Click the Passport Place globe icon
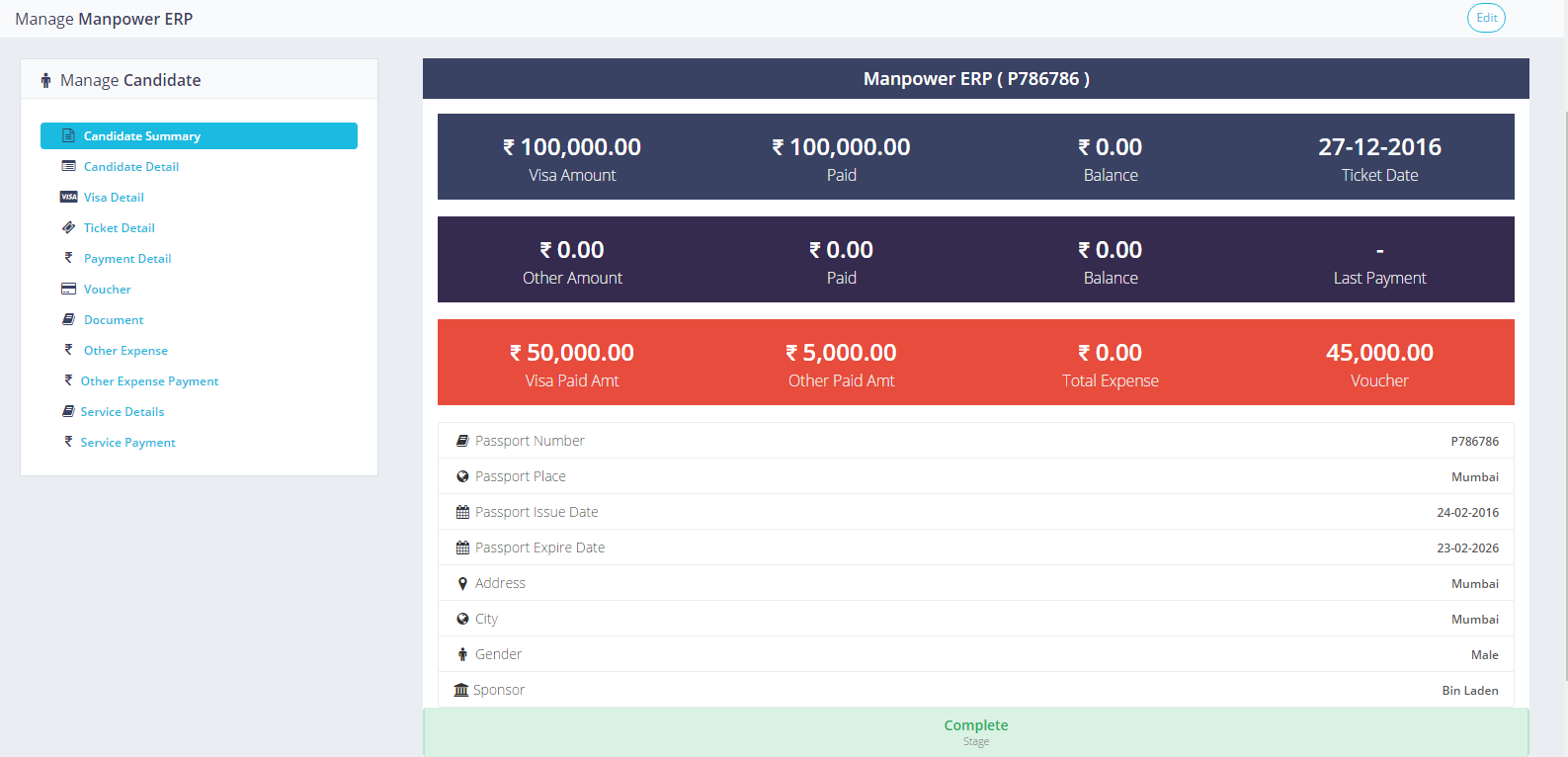 click(462, 476)
